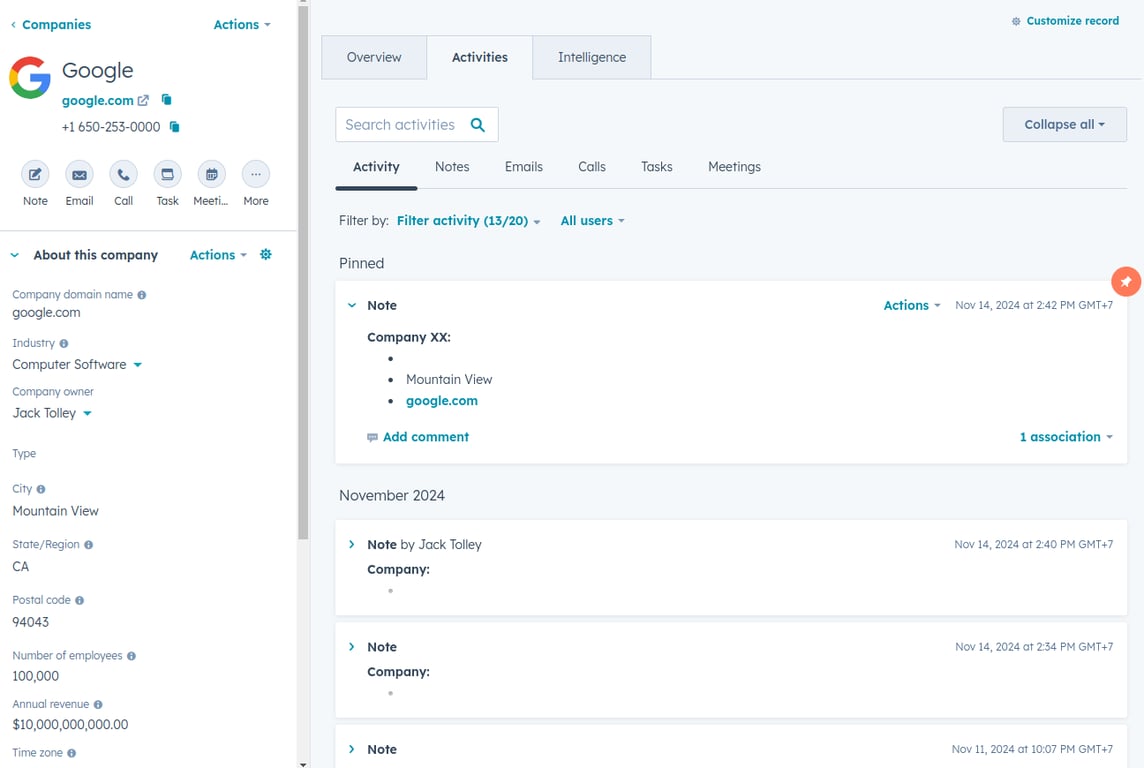This screenshot has width=1144, height=768.
Task: Click the Search activities field
Action: [x=402, y=125]
